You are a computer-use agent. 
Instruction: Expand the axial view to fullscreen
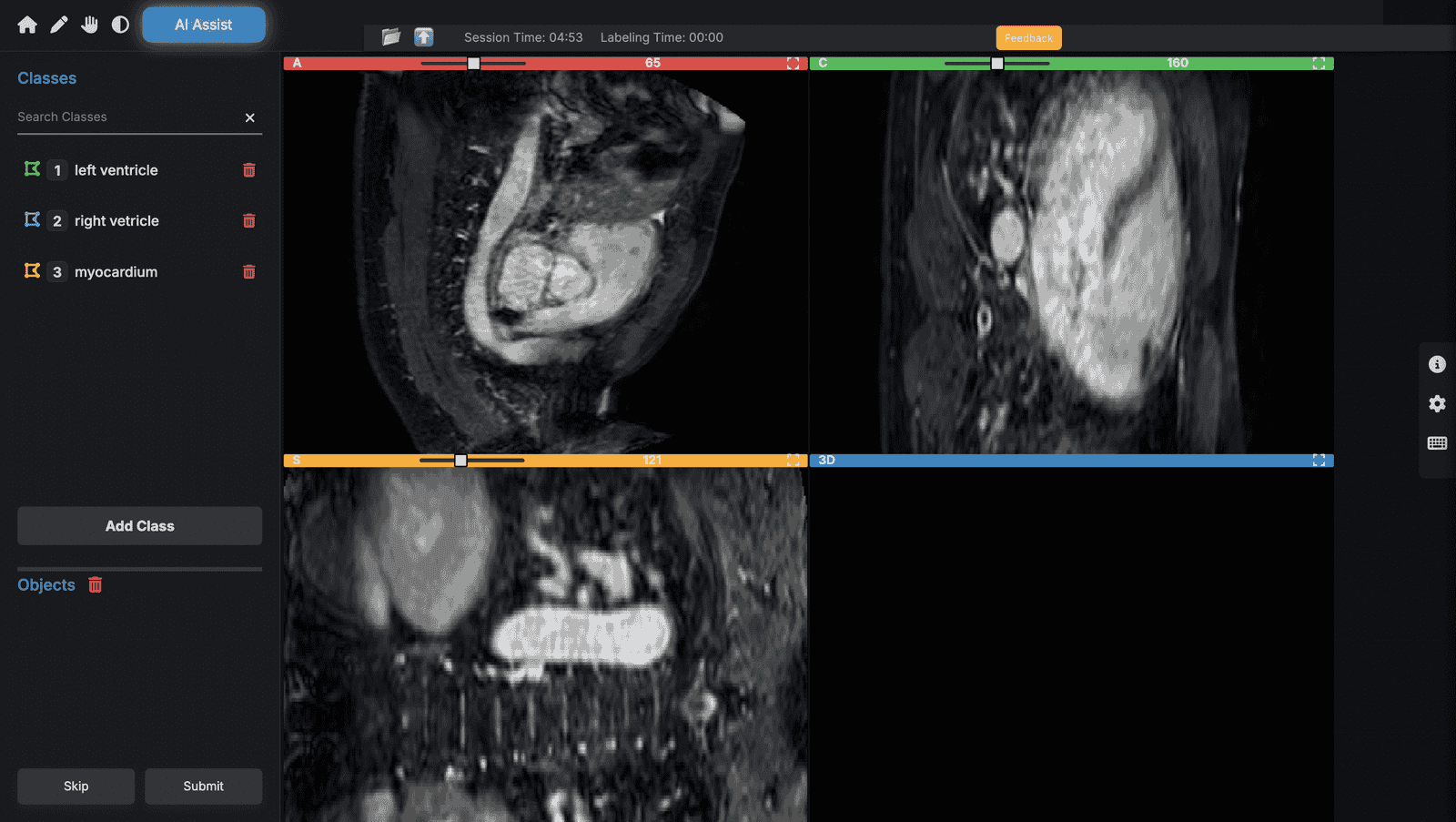[x=793, y=64]
